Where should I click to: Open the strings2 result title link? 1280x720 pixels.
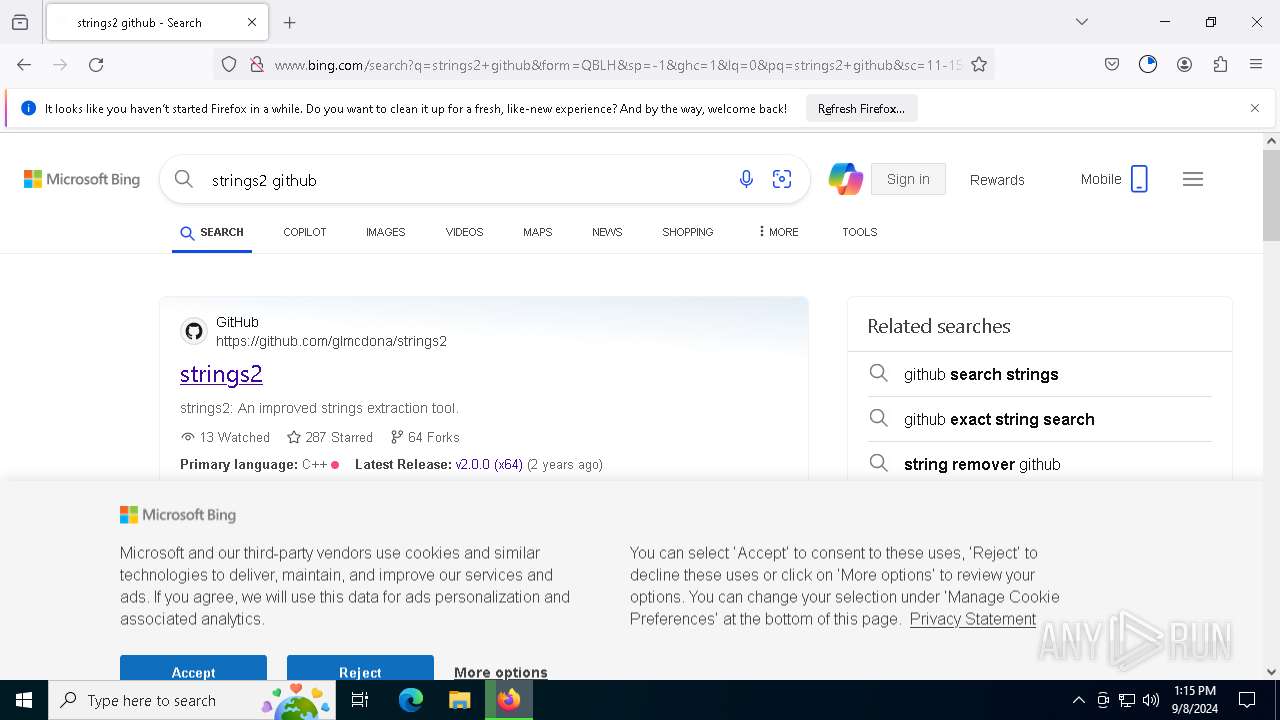click(221, 374)
